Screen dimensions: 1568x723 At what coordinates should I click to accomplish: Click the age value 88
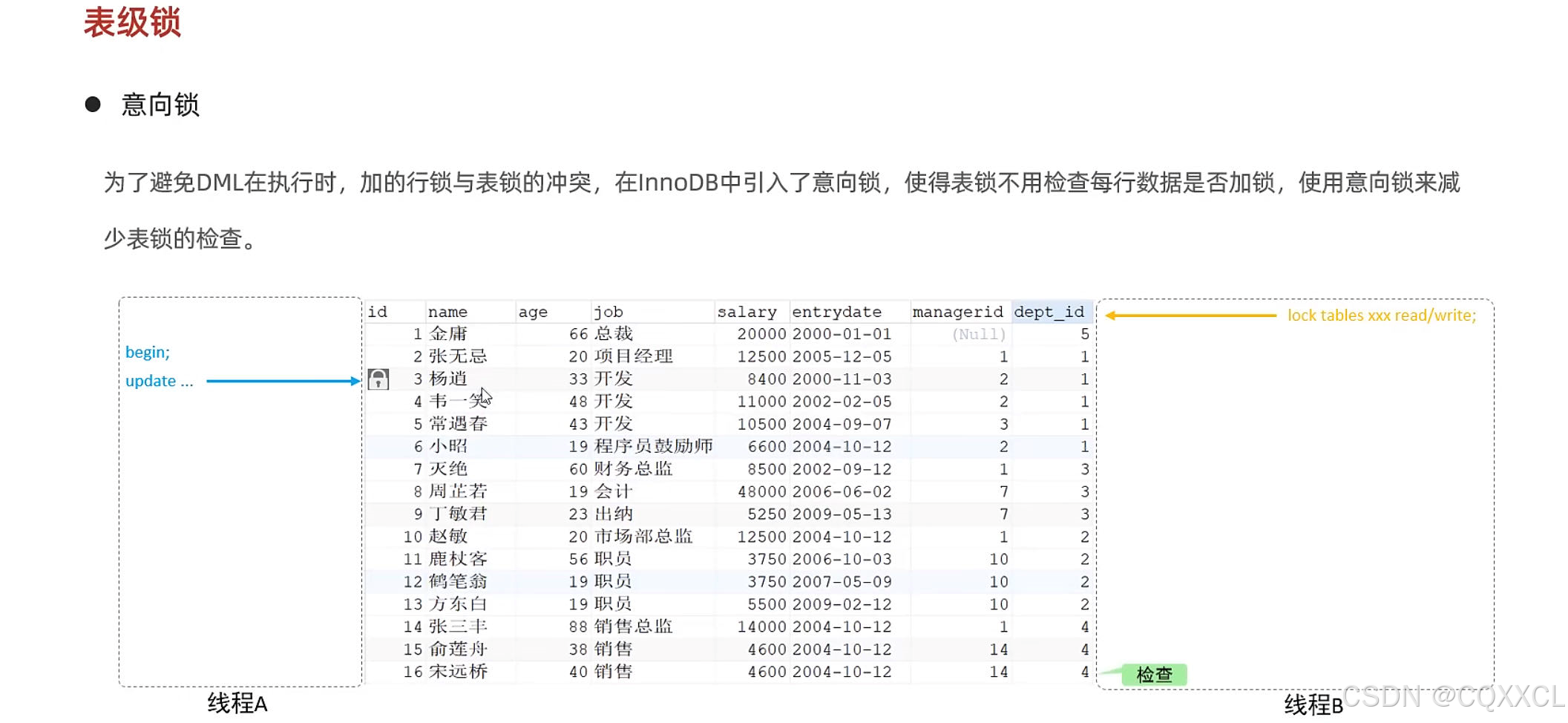[x=579, y=627]
